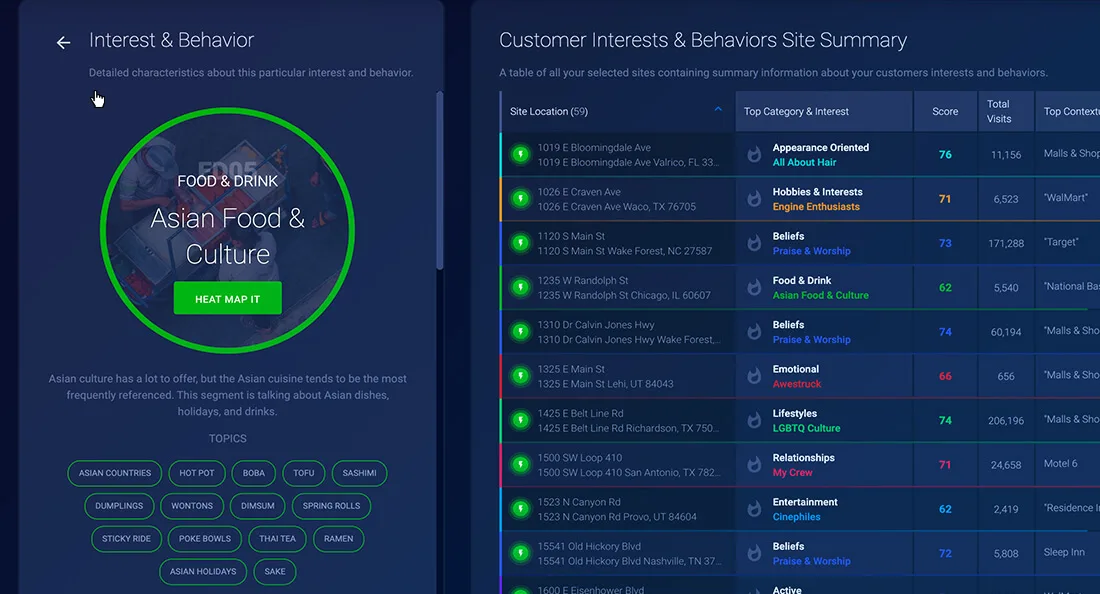Select the SASHIMI topic chip
This screenshot has width=1100, height=594.
click(x=359, y=473)
